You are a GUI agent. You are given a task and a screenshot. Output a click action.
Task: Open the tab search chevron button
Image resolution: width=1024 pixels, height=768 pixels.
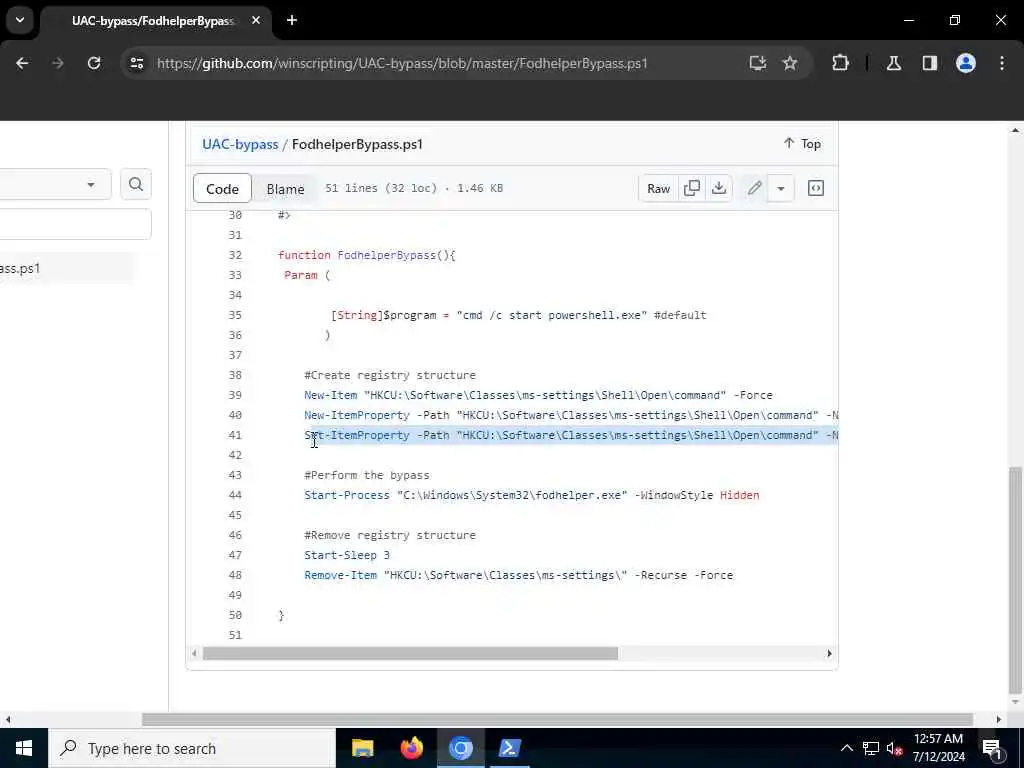pos(20,20)
